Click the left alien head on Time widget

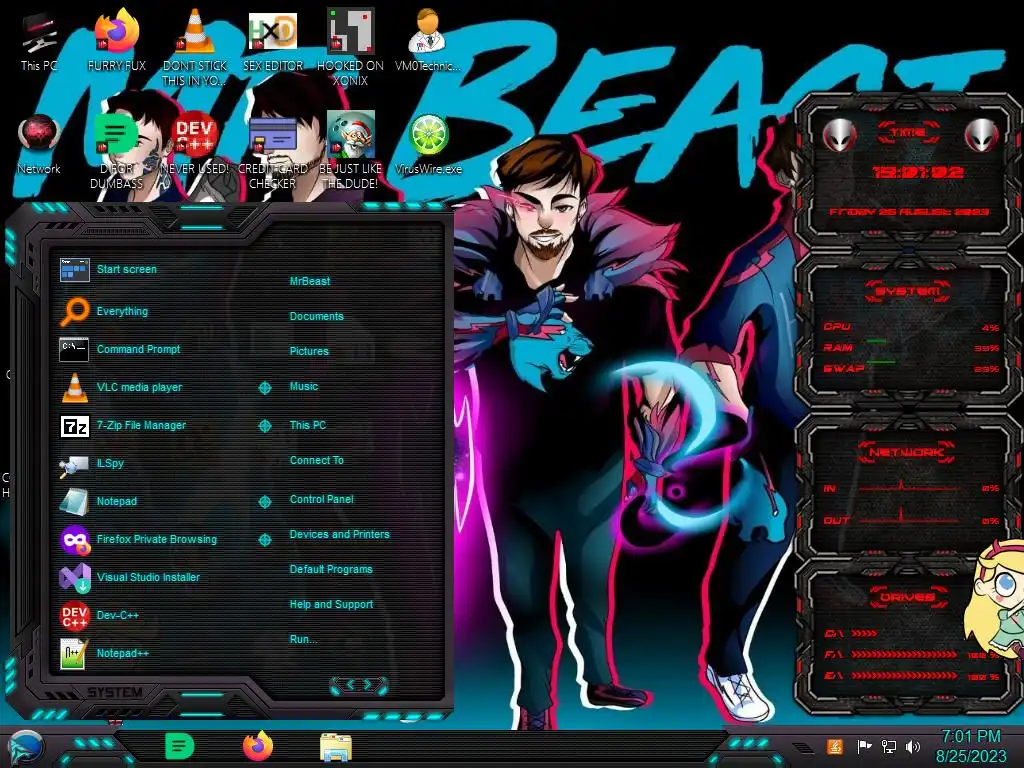point(839,135)
